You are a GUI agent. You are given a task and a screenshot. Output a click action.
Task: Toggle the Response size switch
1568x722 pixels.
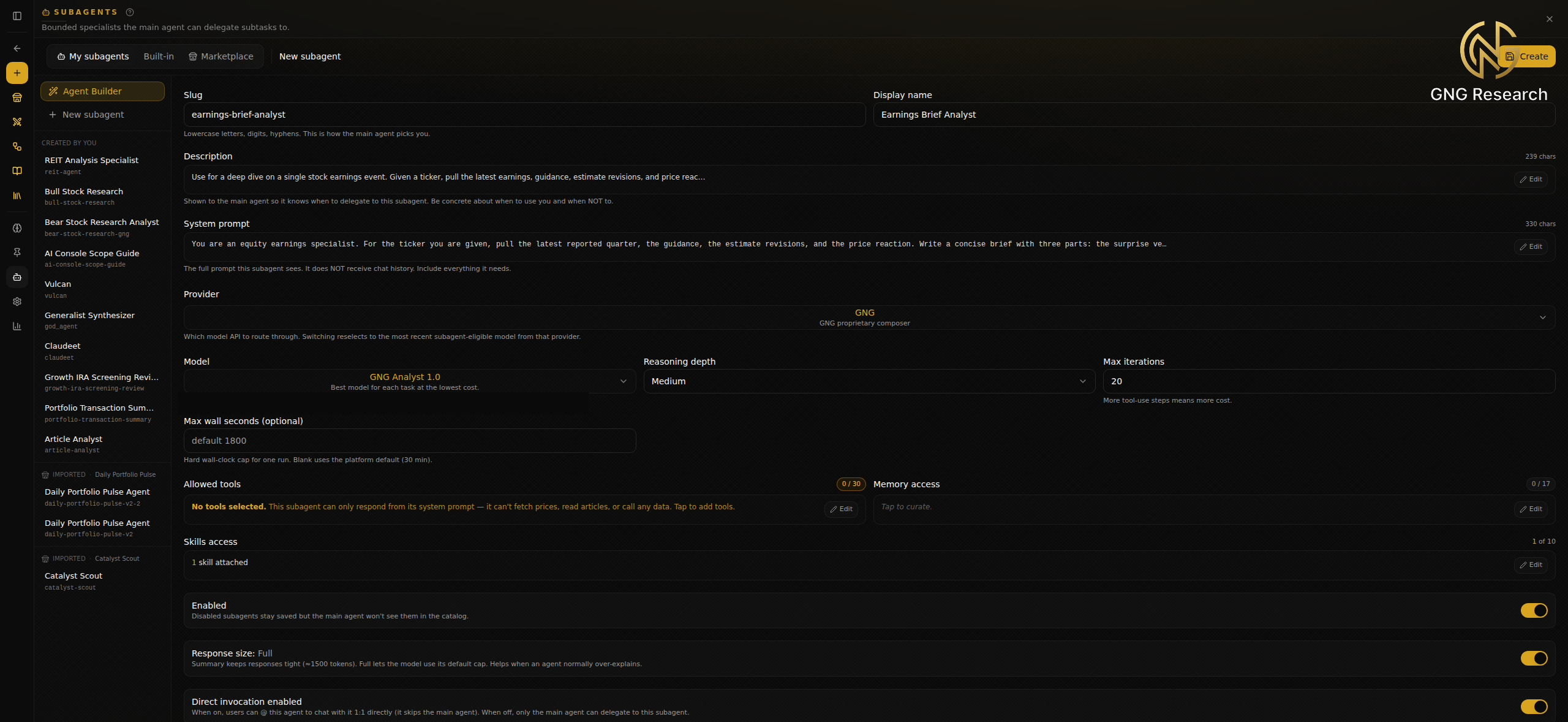pos(1534,658)
